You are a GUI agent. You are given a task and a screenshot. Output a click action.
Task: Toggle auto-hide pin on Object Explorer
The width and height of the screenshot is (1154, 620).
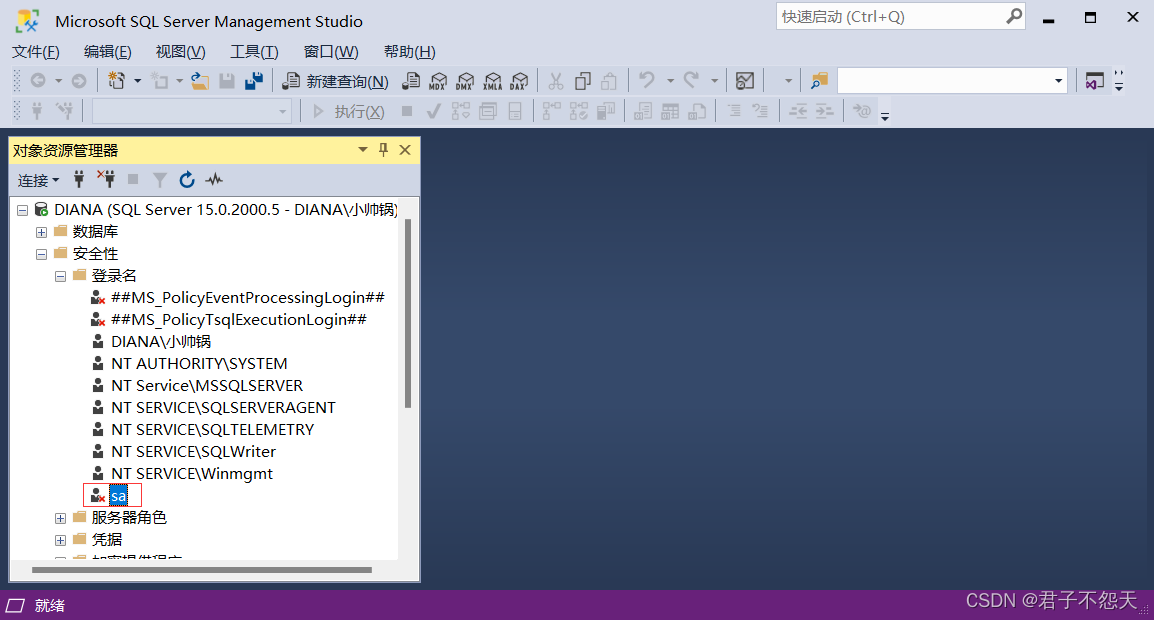pos(383,149)
